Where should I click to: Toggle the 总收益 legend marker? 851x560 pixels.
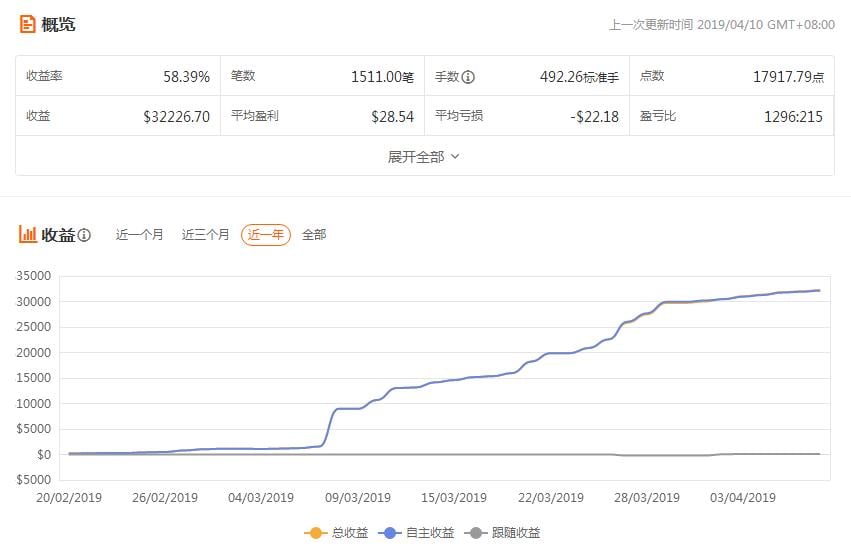(x=315, y=533)
